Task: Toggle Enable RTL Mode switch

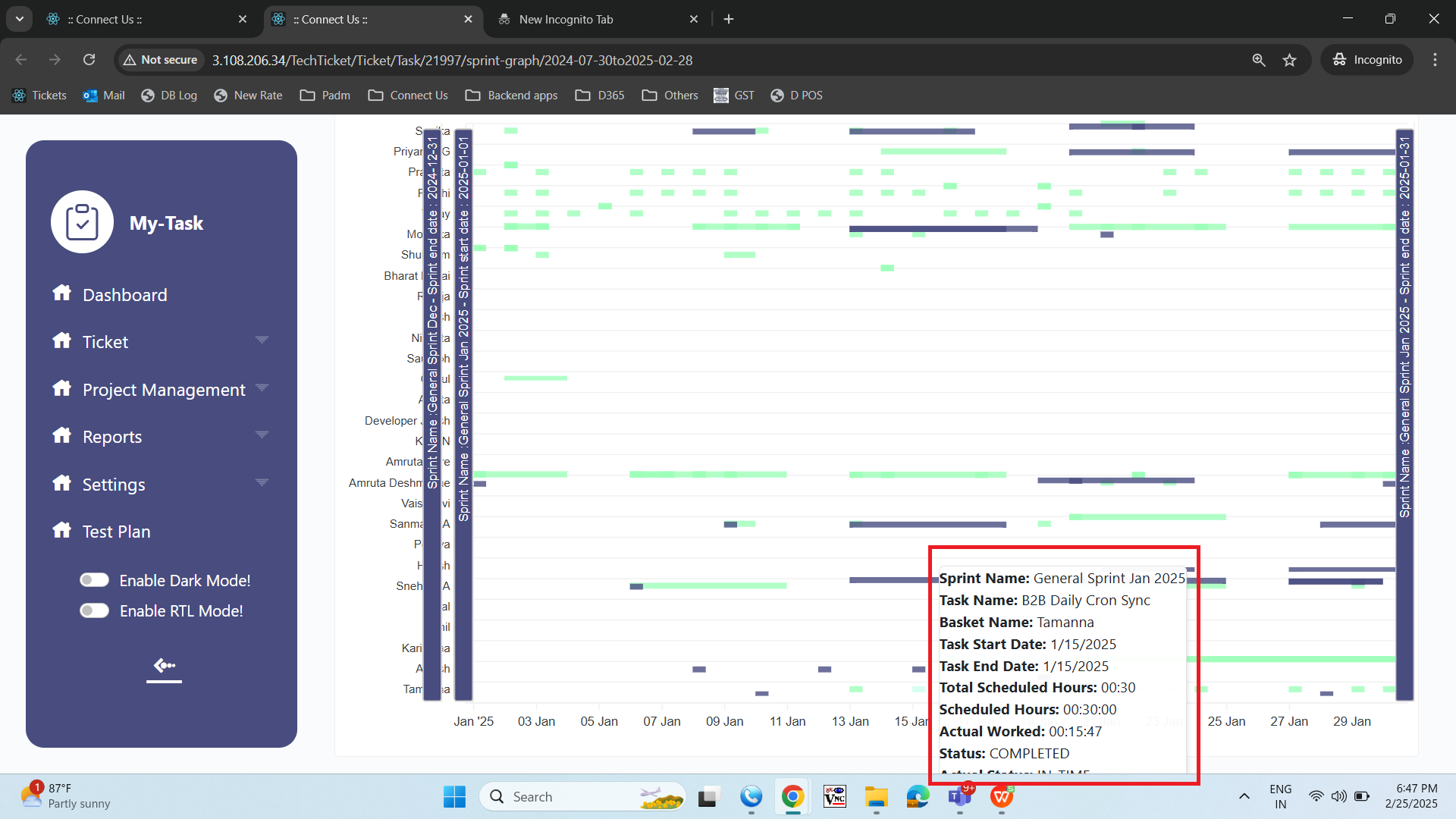Action: point(94,610)
